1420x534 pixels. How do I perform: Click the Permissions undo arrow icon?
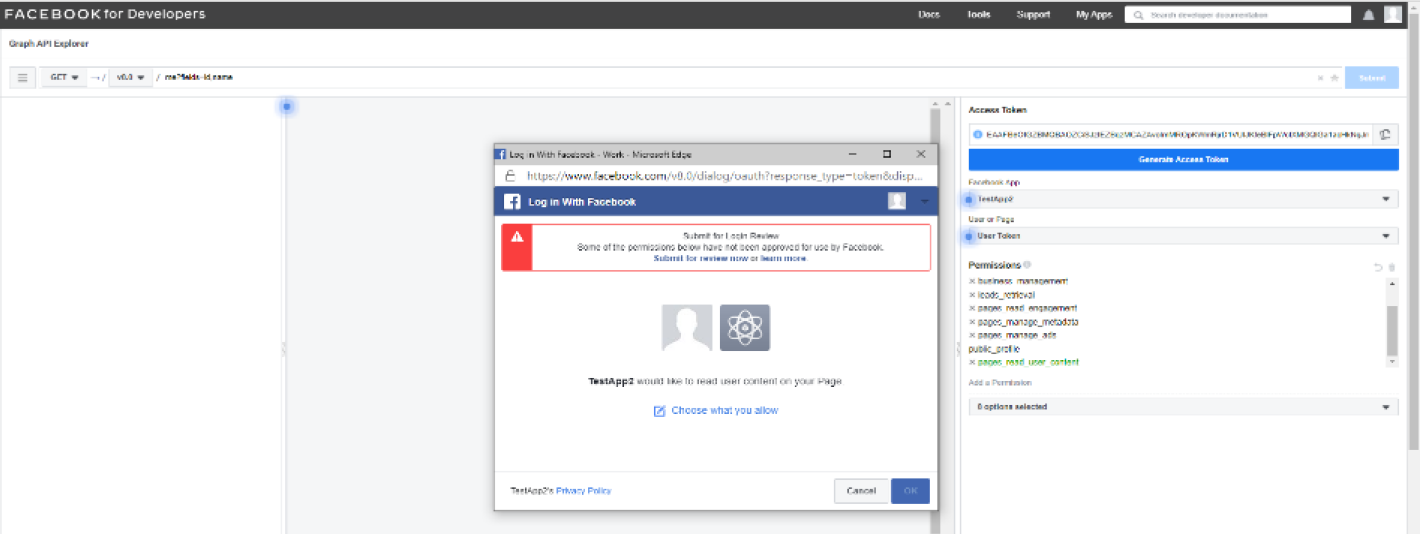(1377, 266)
